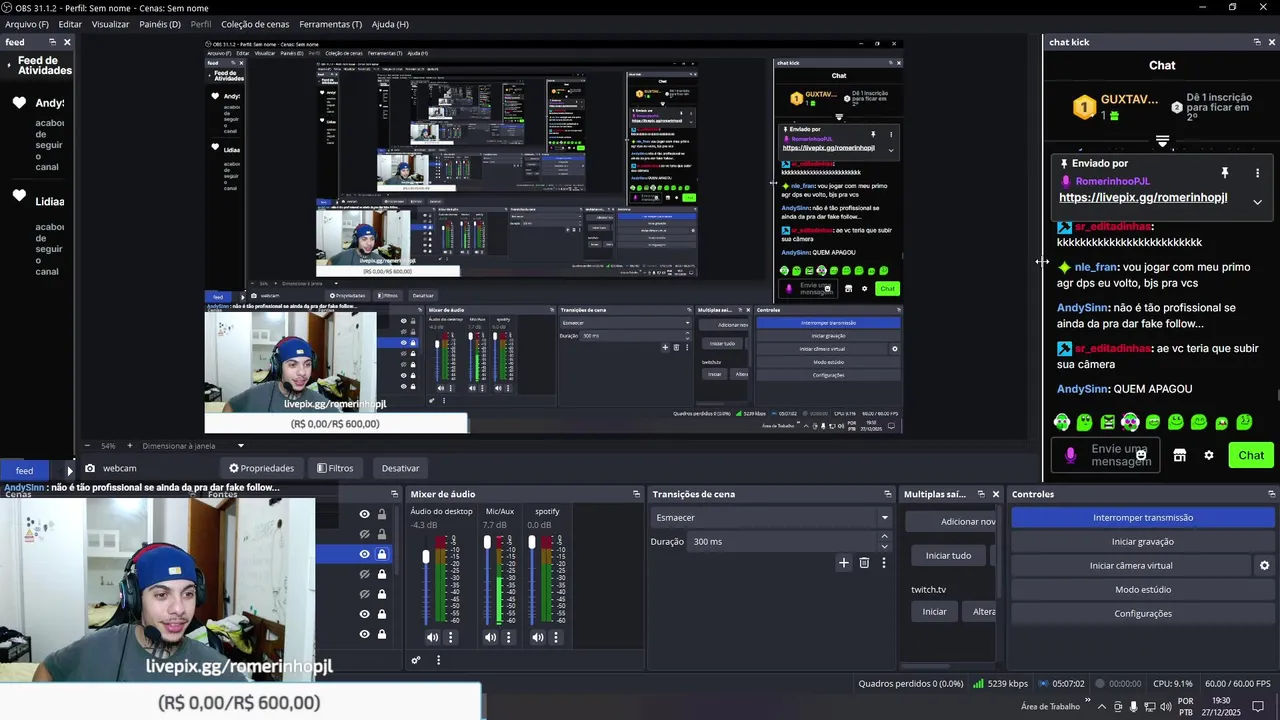This screenshot has width=1280, height=720.
Task: Mute the Áudio do desktop channel
Action: coord(432,637)
